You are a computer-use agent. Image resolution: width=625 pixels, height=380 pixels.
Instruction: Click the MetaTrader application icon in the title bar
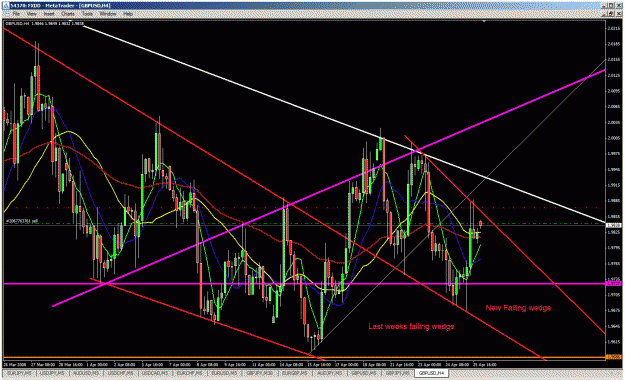tap(5, 6)
